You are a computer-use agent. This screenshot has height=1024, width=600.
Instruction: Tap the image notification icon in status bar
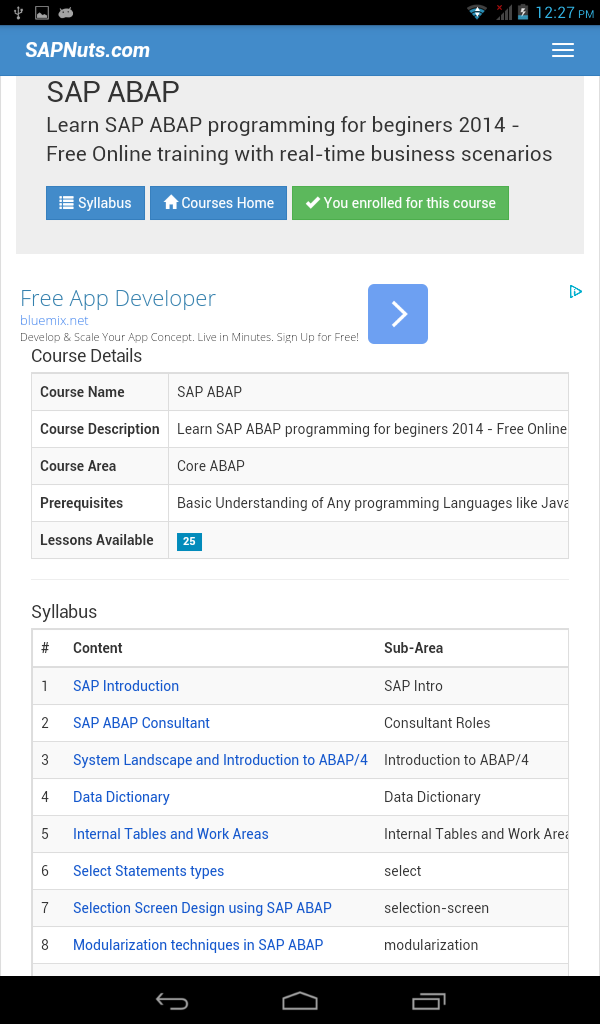pyautogui.click(x=41, y=12)
